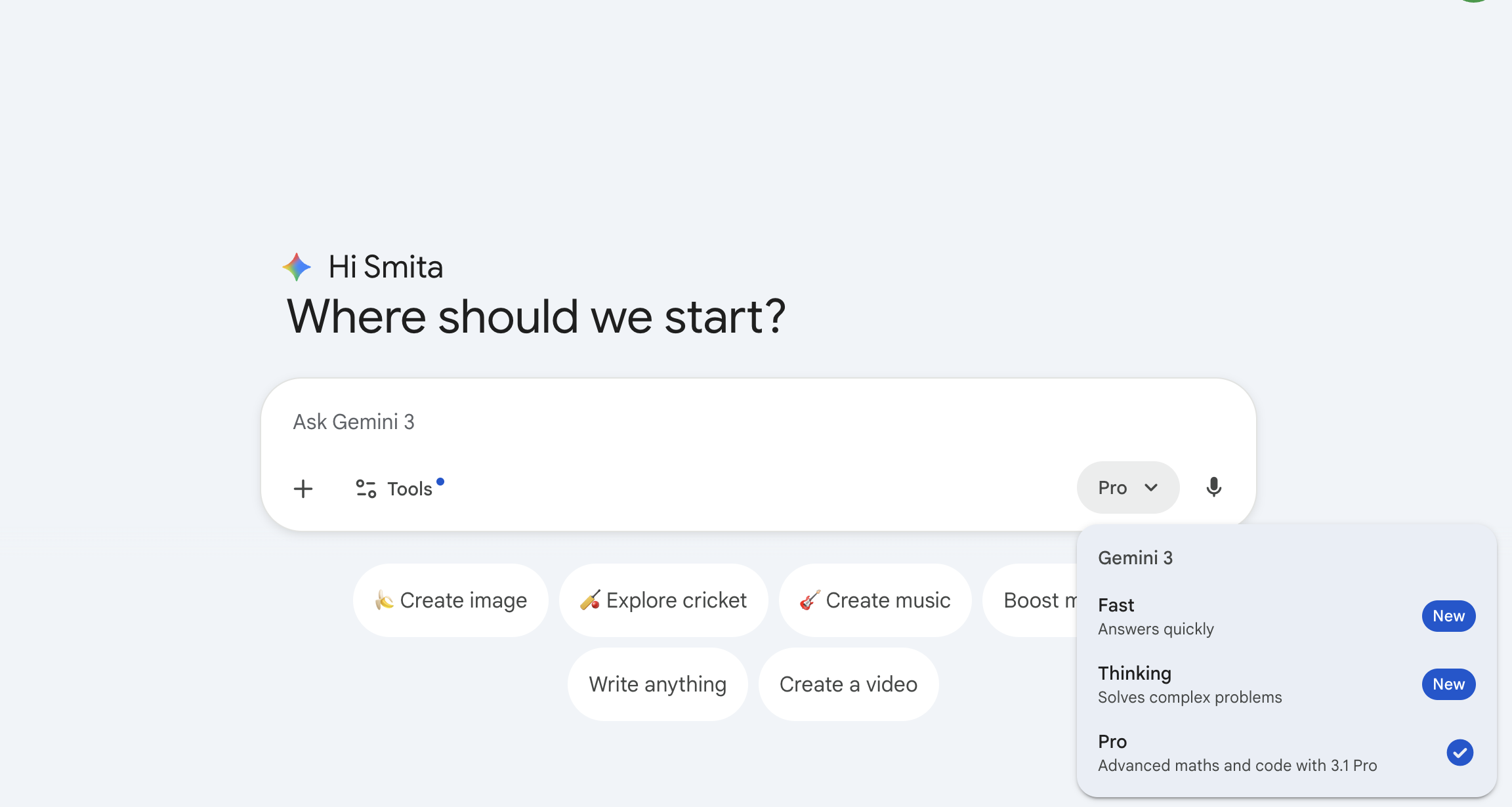This screenshot has width=1512, height=807.
Task: Click the Where should we start heading
Action: [536, 317]
